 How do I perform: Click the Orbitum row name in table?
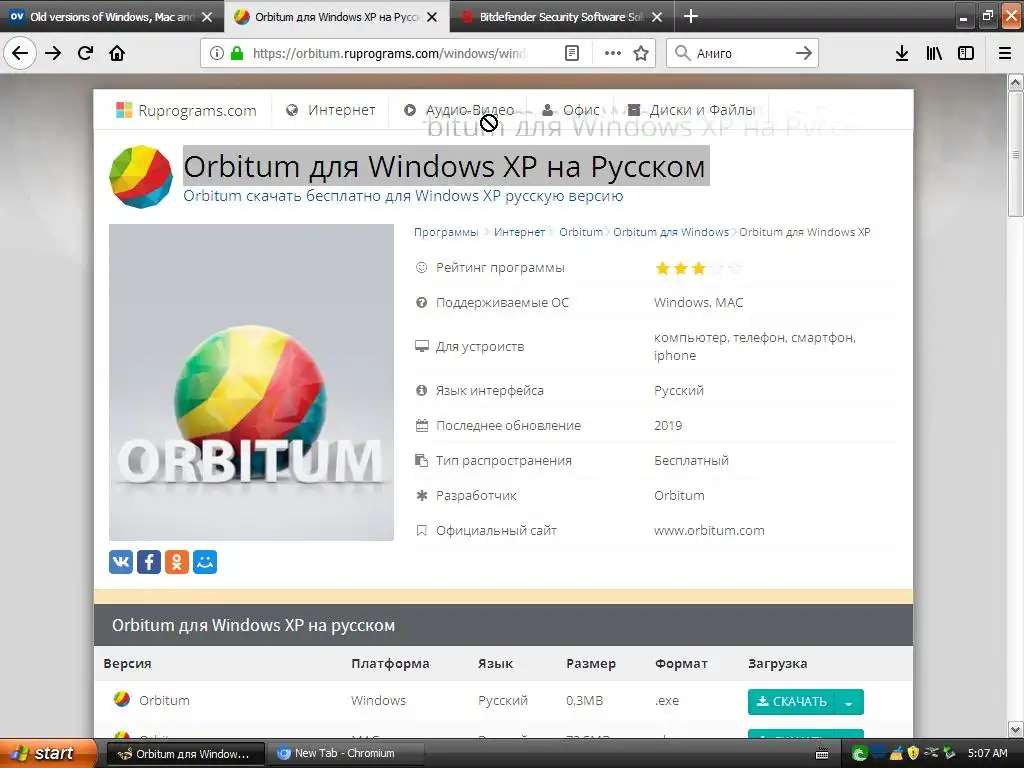164,700
